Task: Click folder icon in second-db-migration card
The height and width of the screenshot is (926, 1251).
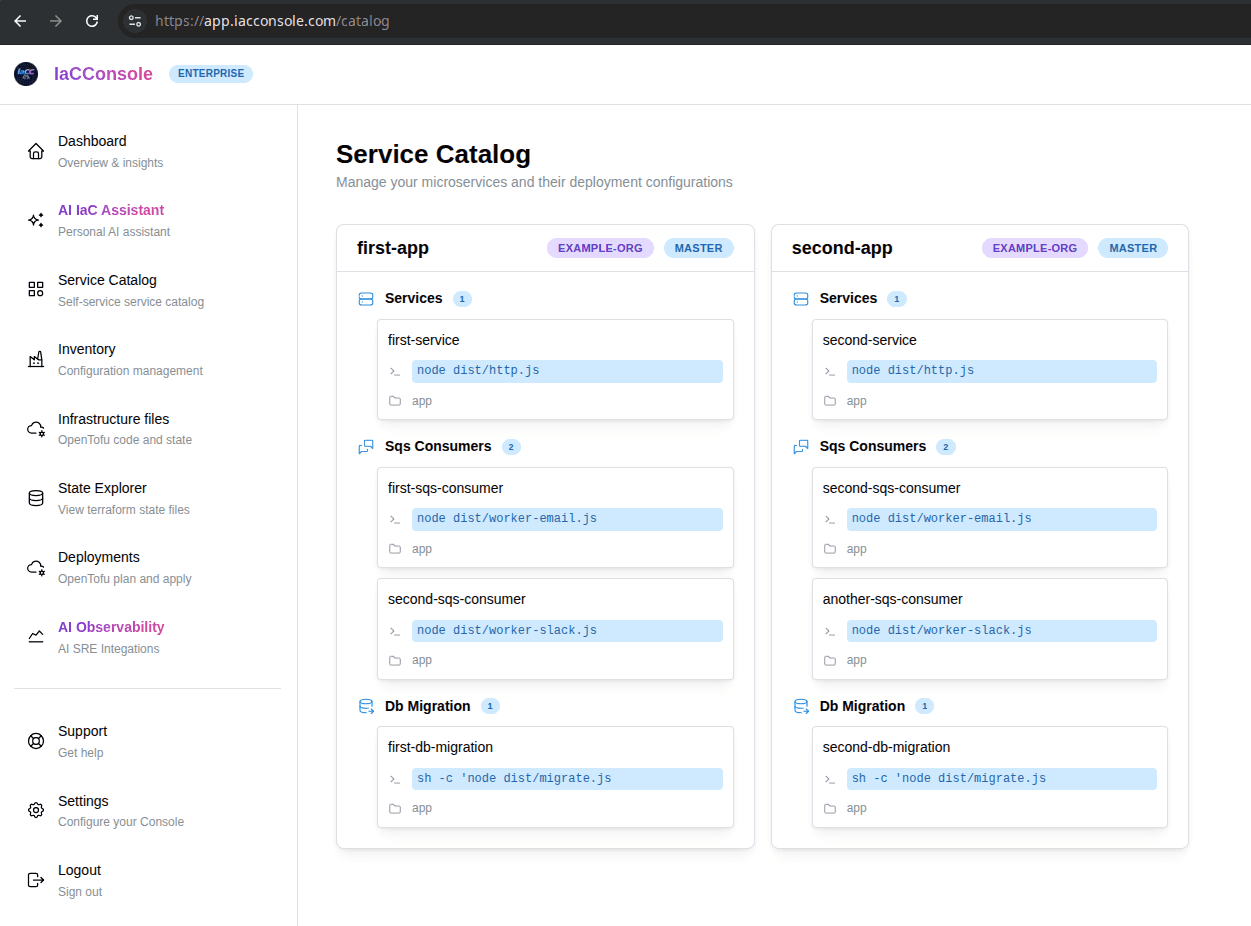Action: 830,808
